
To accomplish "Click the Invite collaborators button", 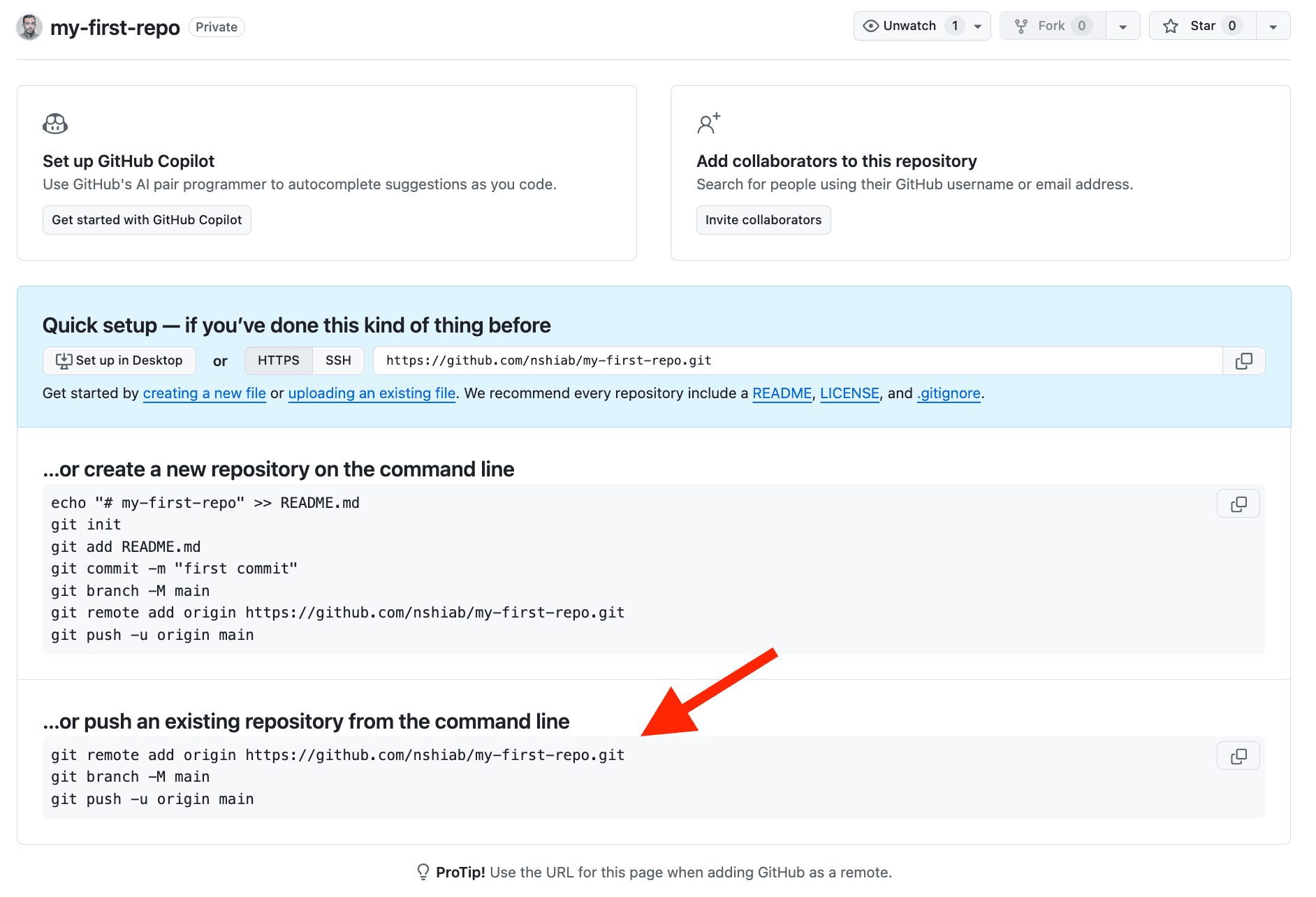I will coord(763,219).
